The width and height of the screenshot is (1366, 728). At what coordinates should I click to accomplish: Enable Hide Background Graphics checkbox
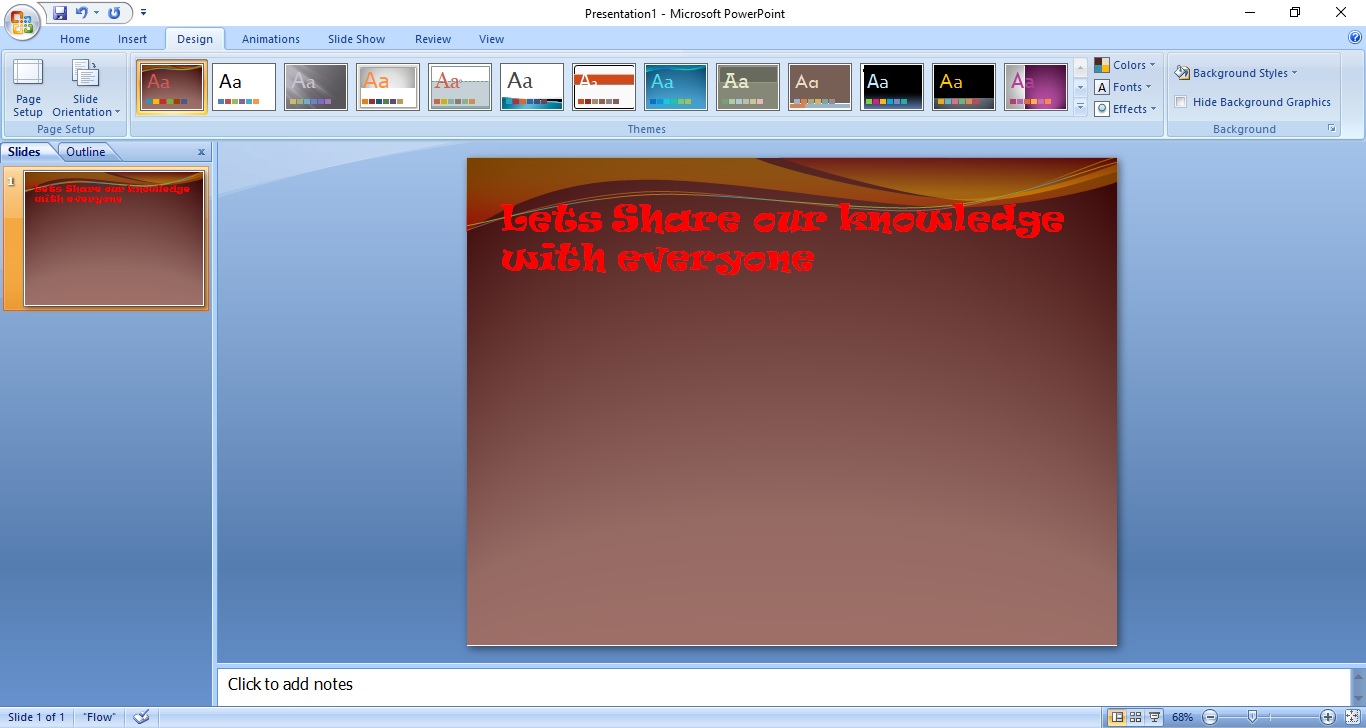[1181, 102]
